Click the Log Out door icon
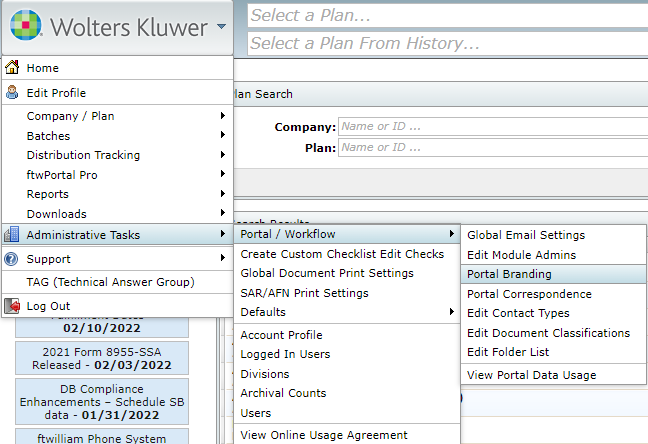This screenshot has height=444, width=648. [12, 306]
